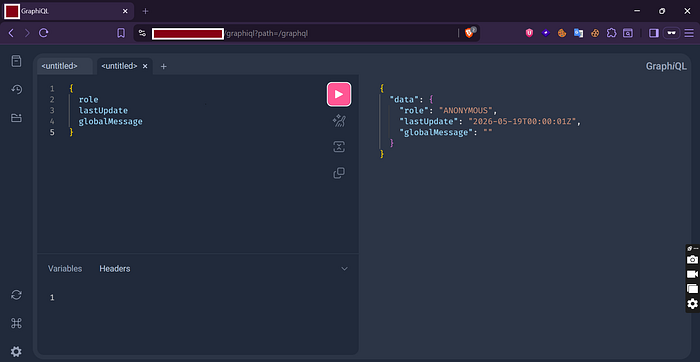This screenshot has height=362, width=700.
Task: Prettify the query with the magic wand icon
Action: [339, 121]
